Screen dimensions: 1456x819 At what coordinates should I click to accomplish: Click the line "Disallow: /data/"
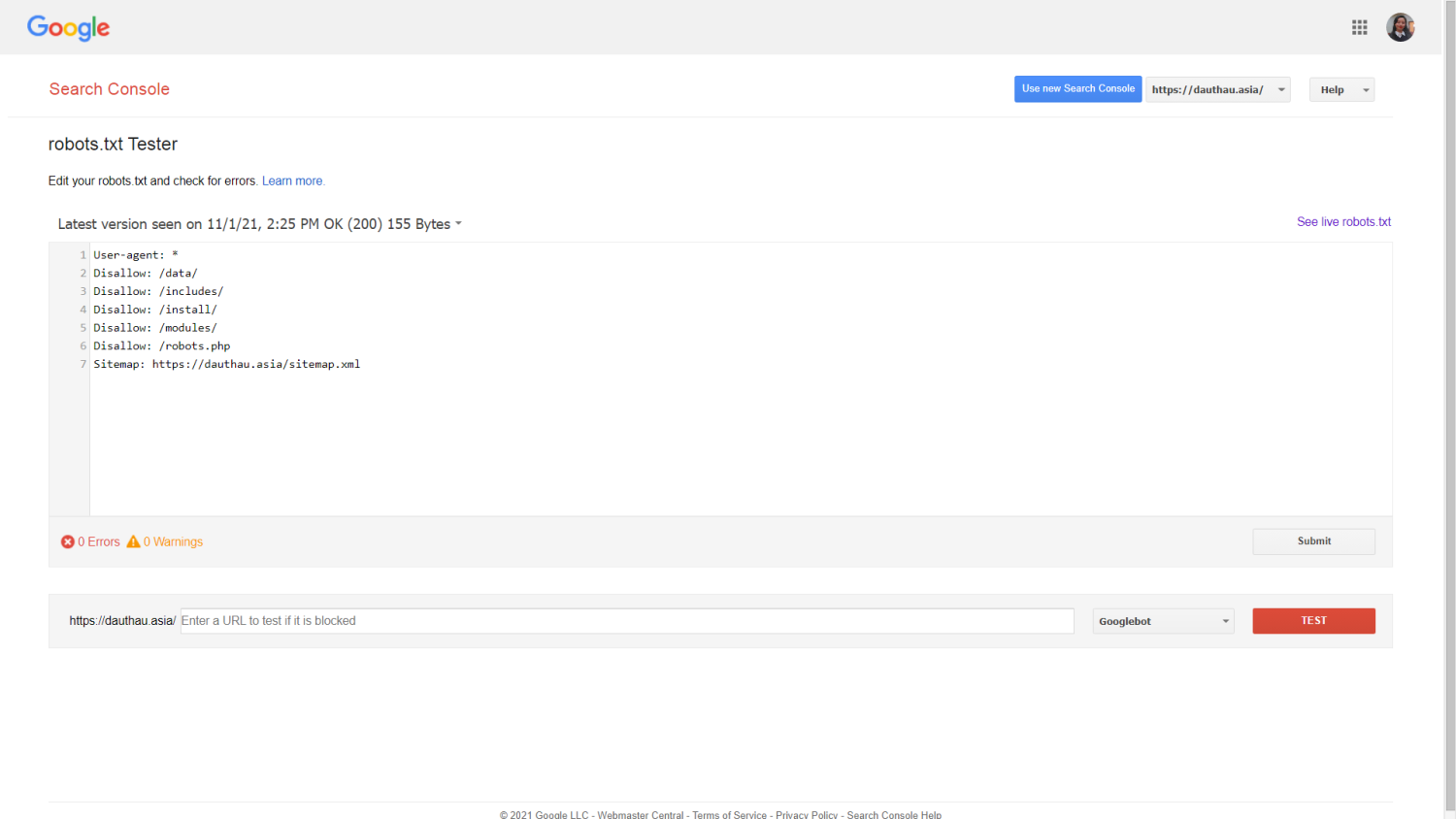pos(146,274)
